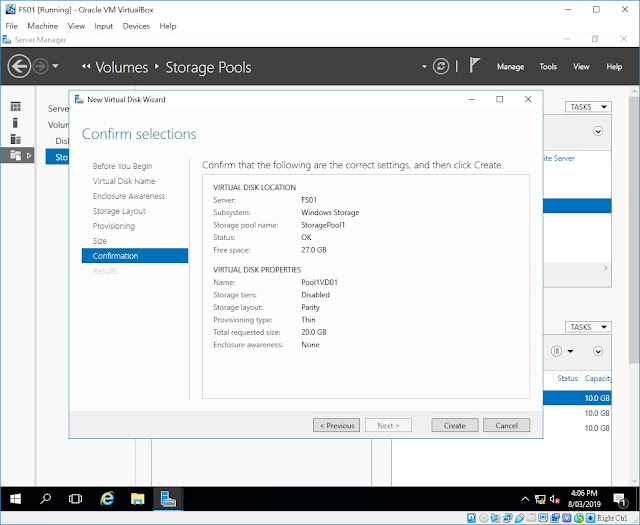The height and width of the screenshot is (525, 640).
Task: Open File Explorer from taskbar
Action: pos(138,498)
